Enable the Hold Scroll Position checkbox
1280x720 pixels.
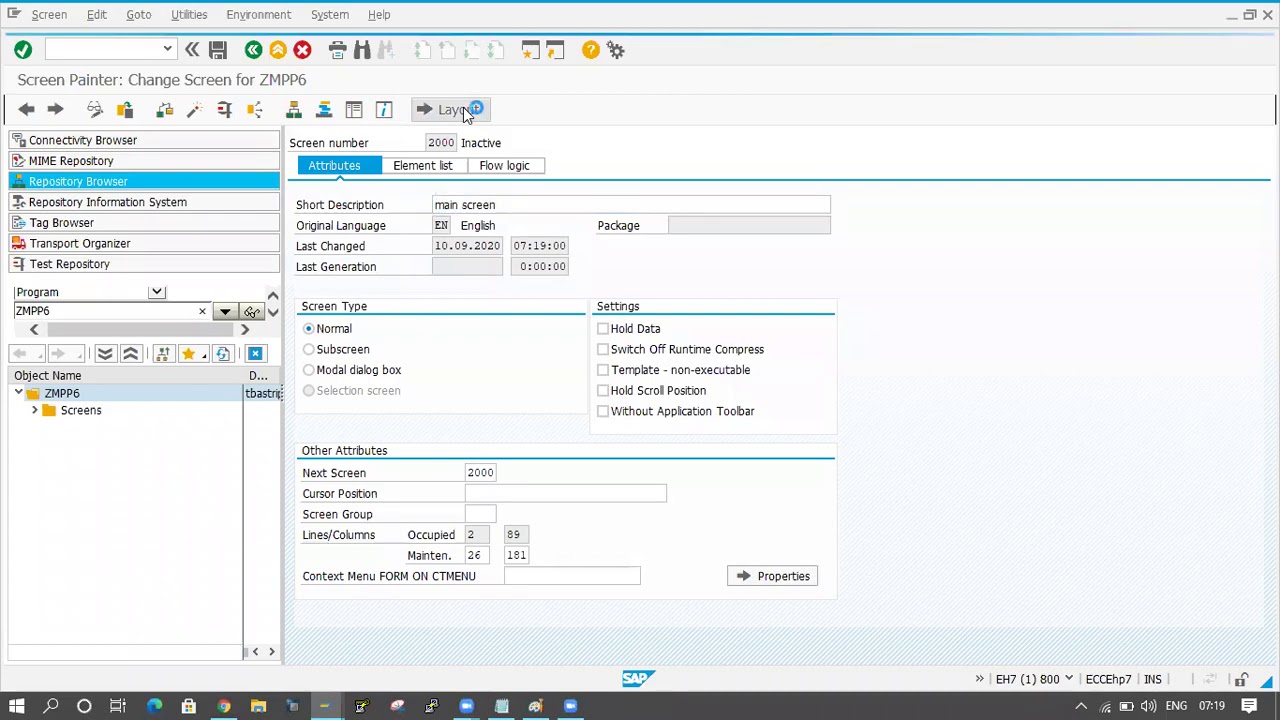(x=603, y=391)
